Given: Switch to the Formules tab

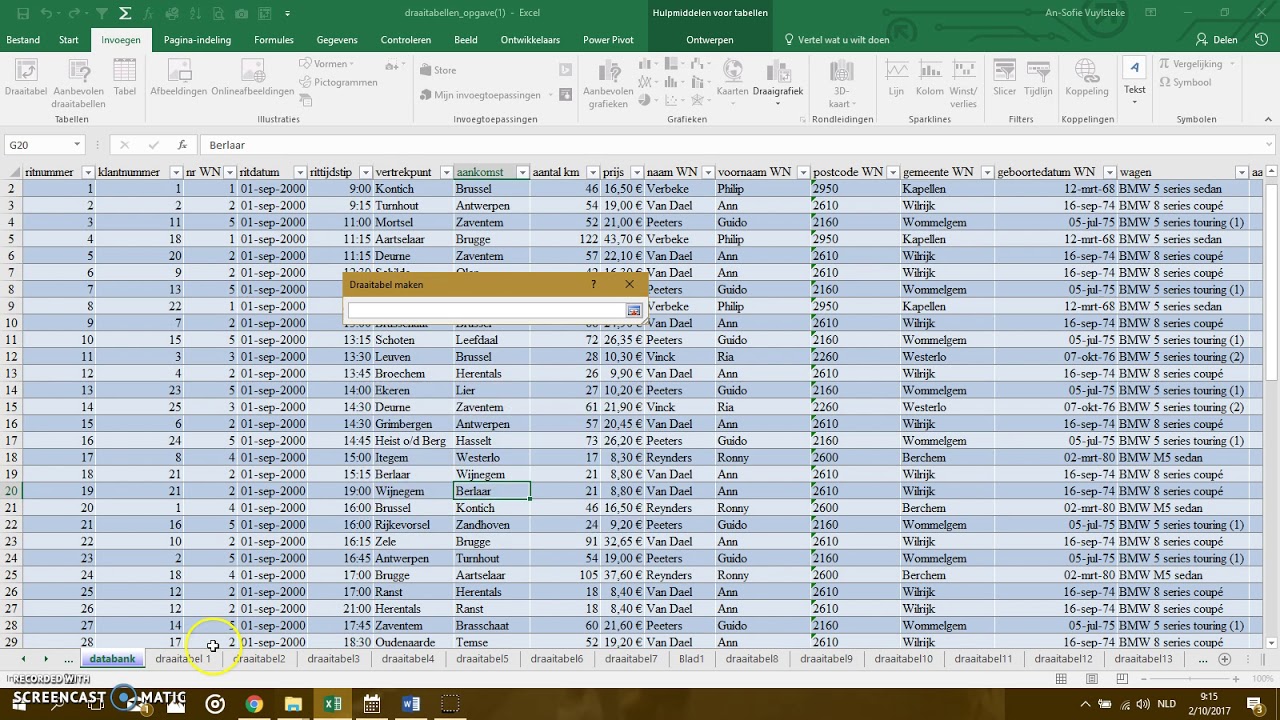Looking at the screenshot, I should coord(274,40).
